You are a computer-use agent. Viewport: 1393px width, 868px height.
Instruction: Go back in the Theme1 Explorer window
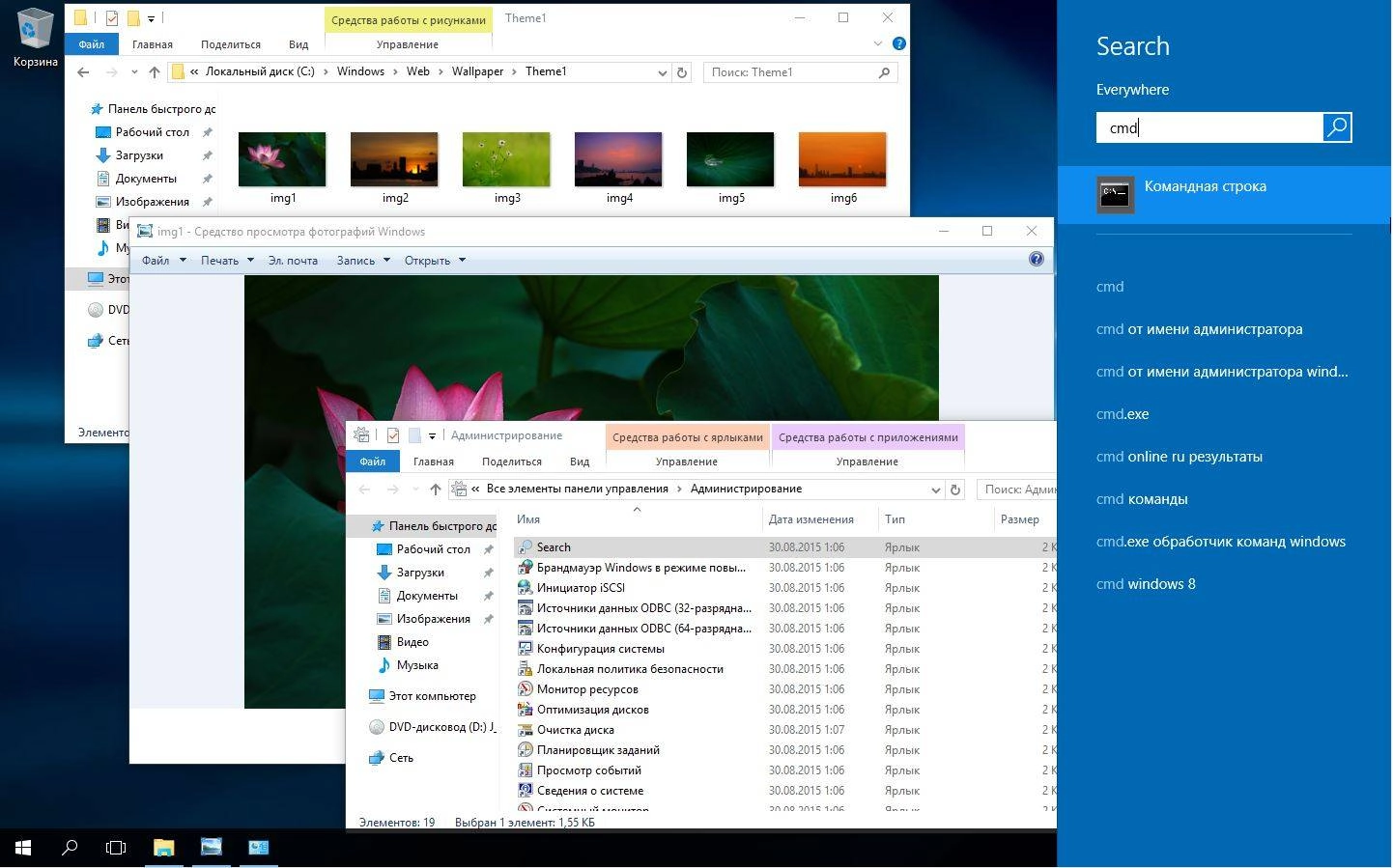click(x=83, y=72)
